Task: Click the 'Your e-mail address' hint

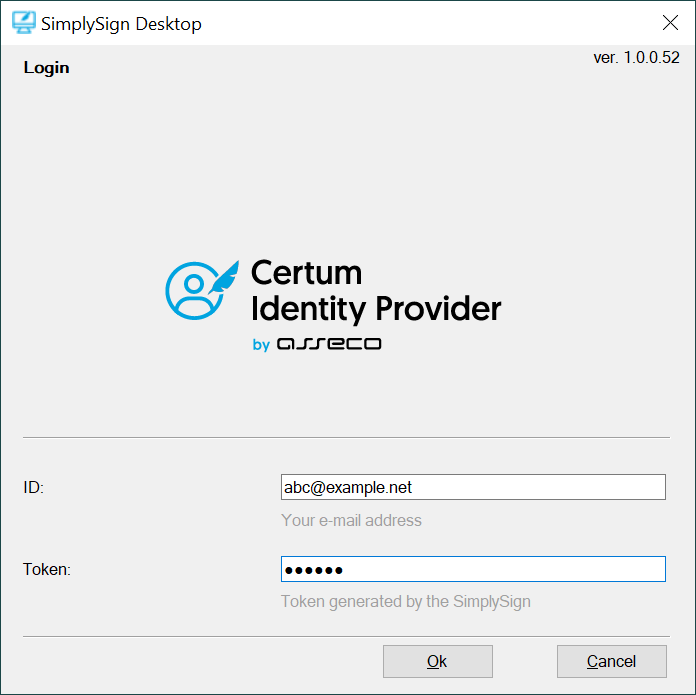Action: [x=351, y=520]
